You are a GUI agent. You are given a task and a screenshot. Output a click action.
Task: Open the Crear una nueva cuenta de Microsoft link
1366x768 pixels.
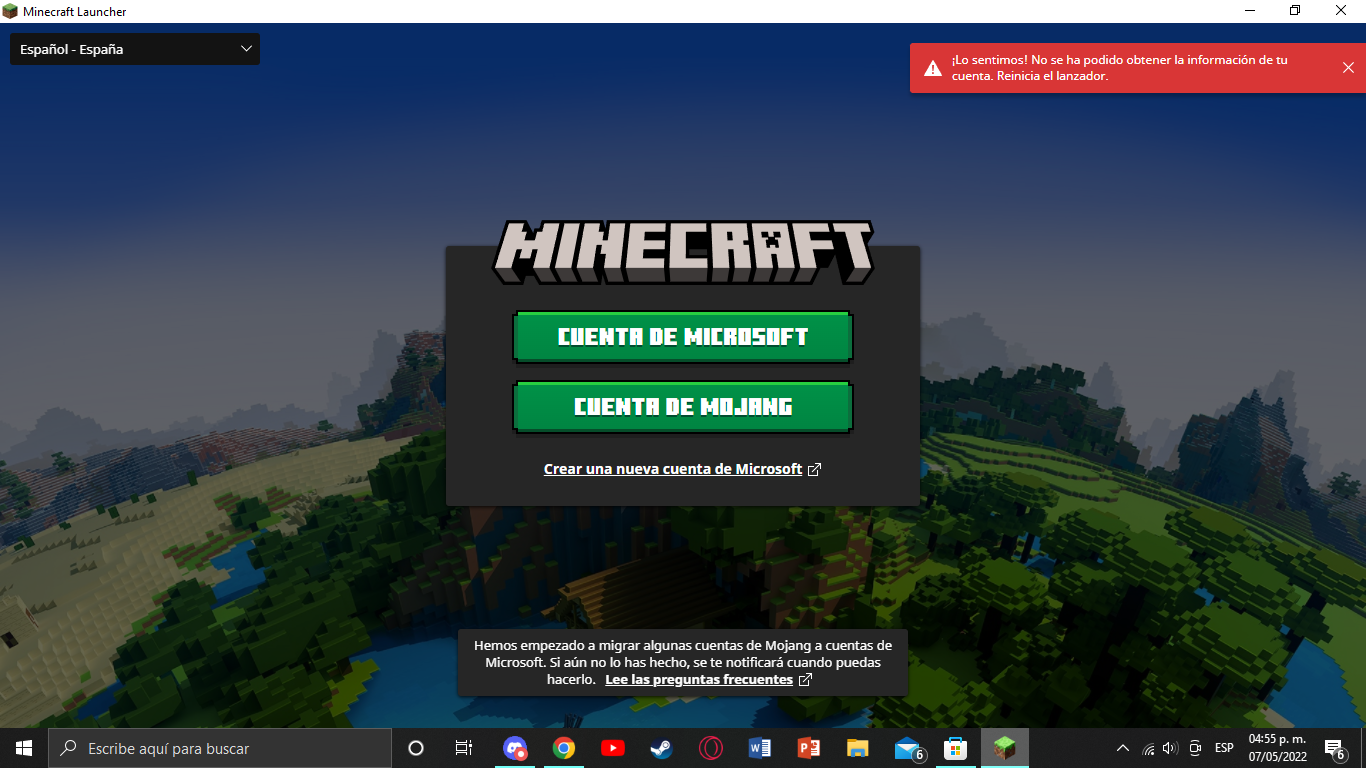tap(673, 469)
